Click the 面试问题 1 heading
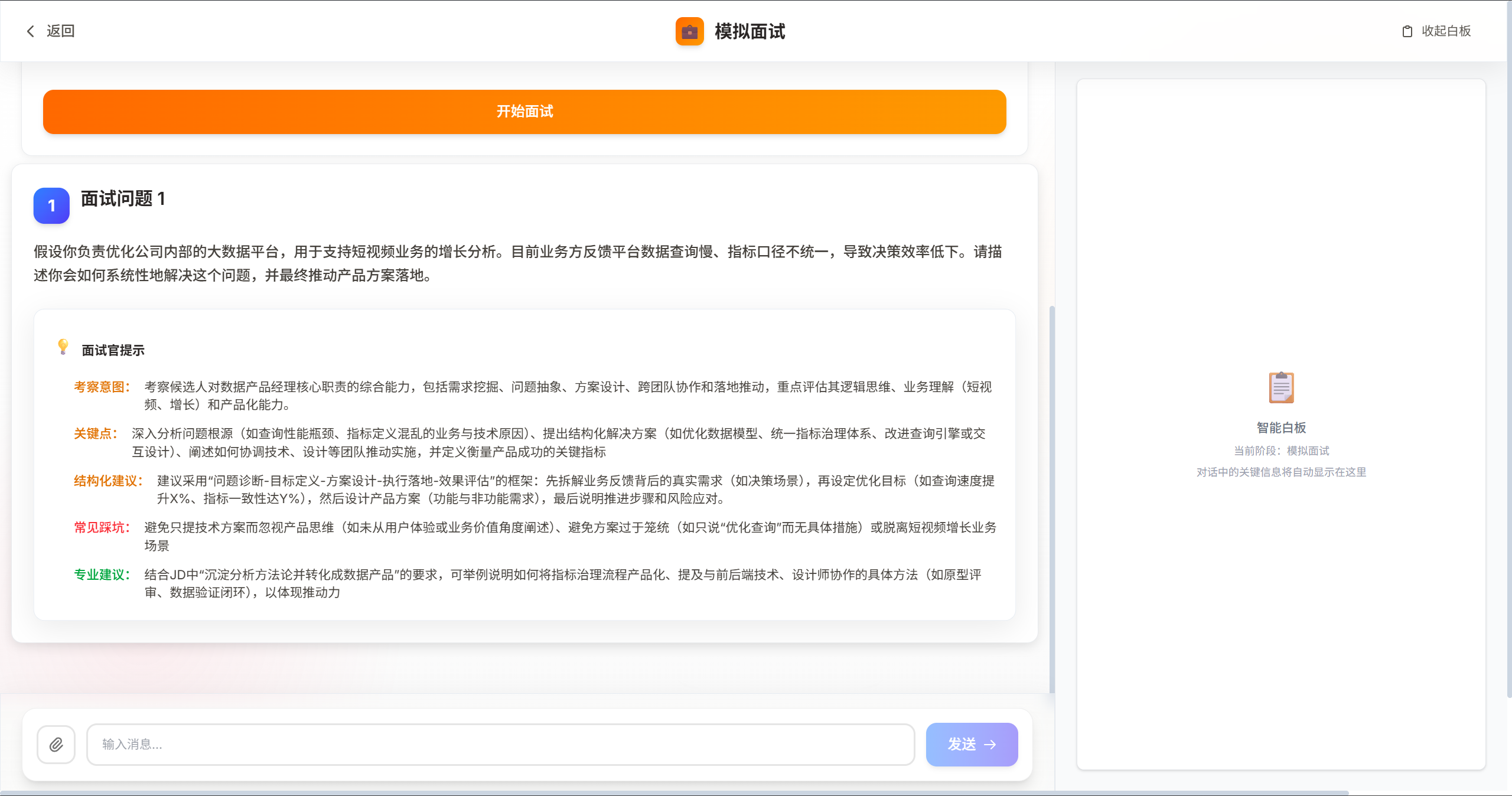Viewport: 1512px width, 796px height. [123, 199]
